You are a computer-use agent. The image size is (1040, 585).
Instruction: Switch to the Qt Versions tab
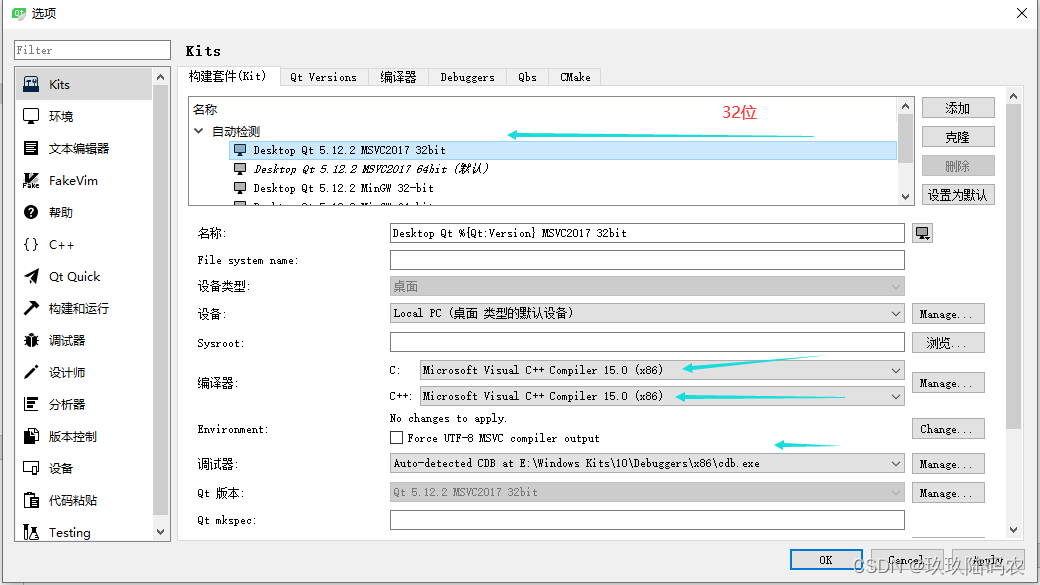(324, 77)
